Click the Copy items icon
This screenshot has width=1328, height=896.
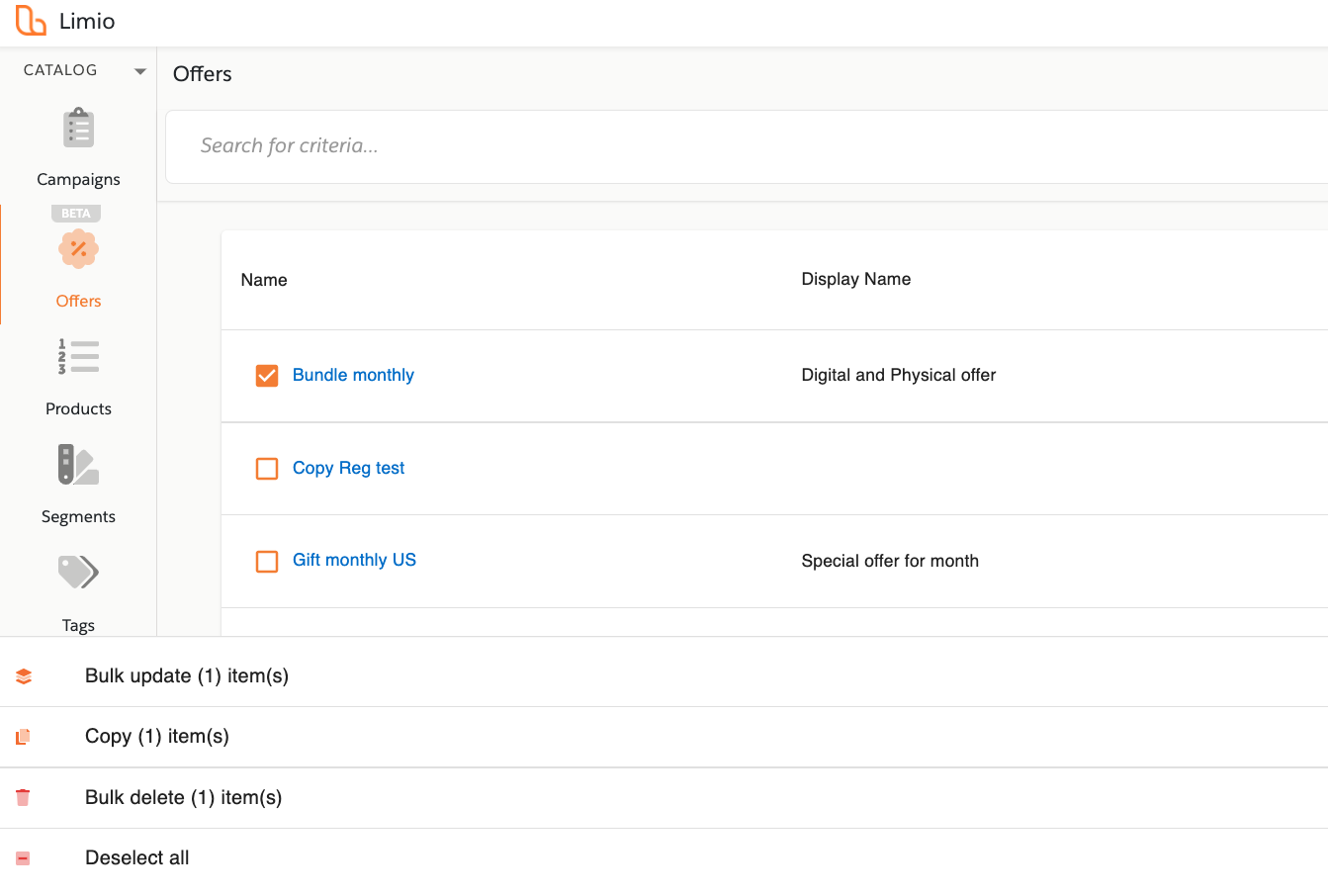click(x=24, y=737)
